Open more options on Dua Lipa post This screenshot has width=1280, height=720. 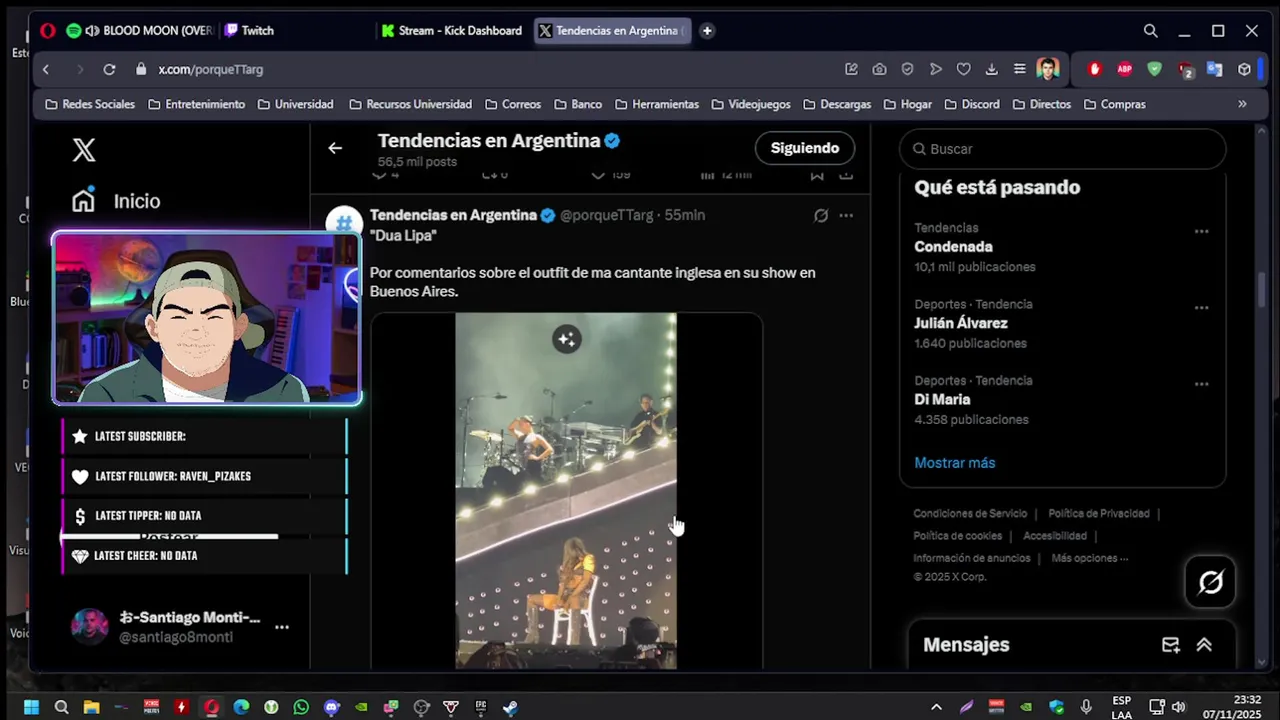coord(846,215)
